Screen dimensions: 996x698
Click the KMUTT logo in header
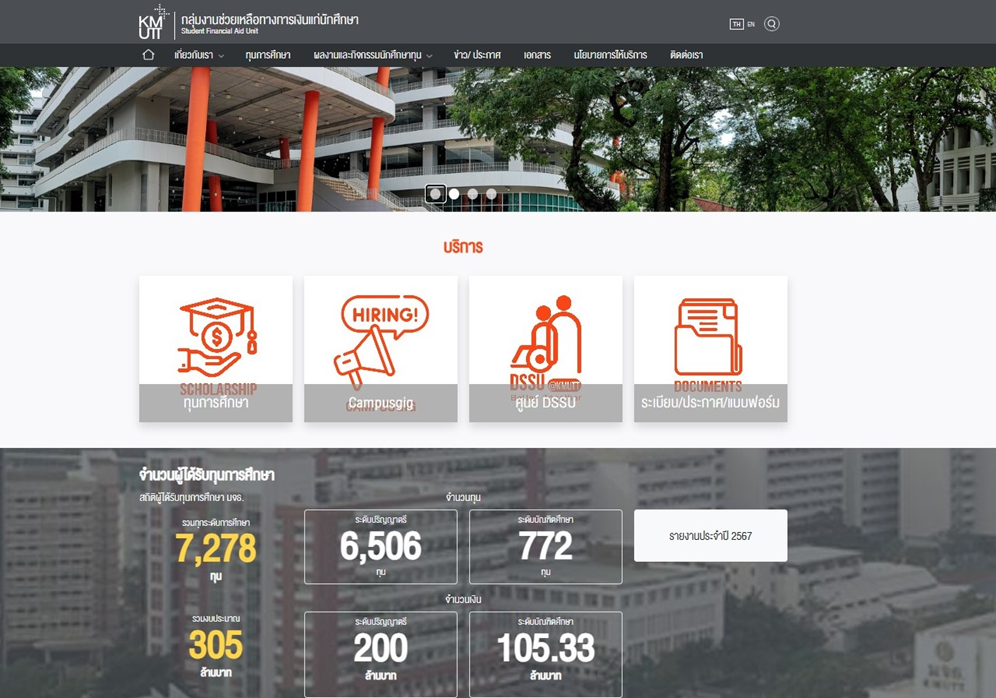[x=151, y=22]
